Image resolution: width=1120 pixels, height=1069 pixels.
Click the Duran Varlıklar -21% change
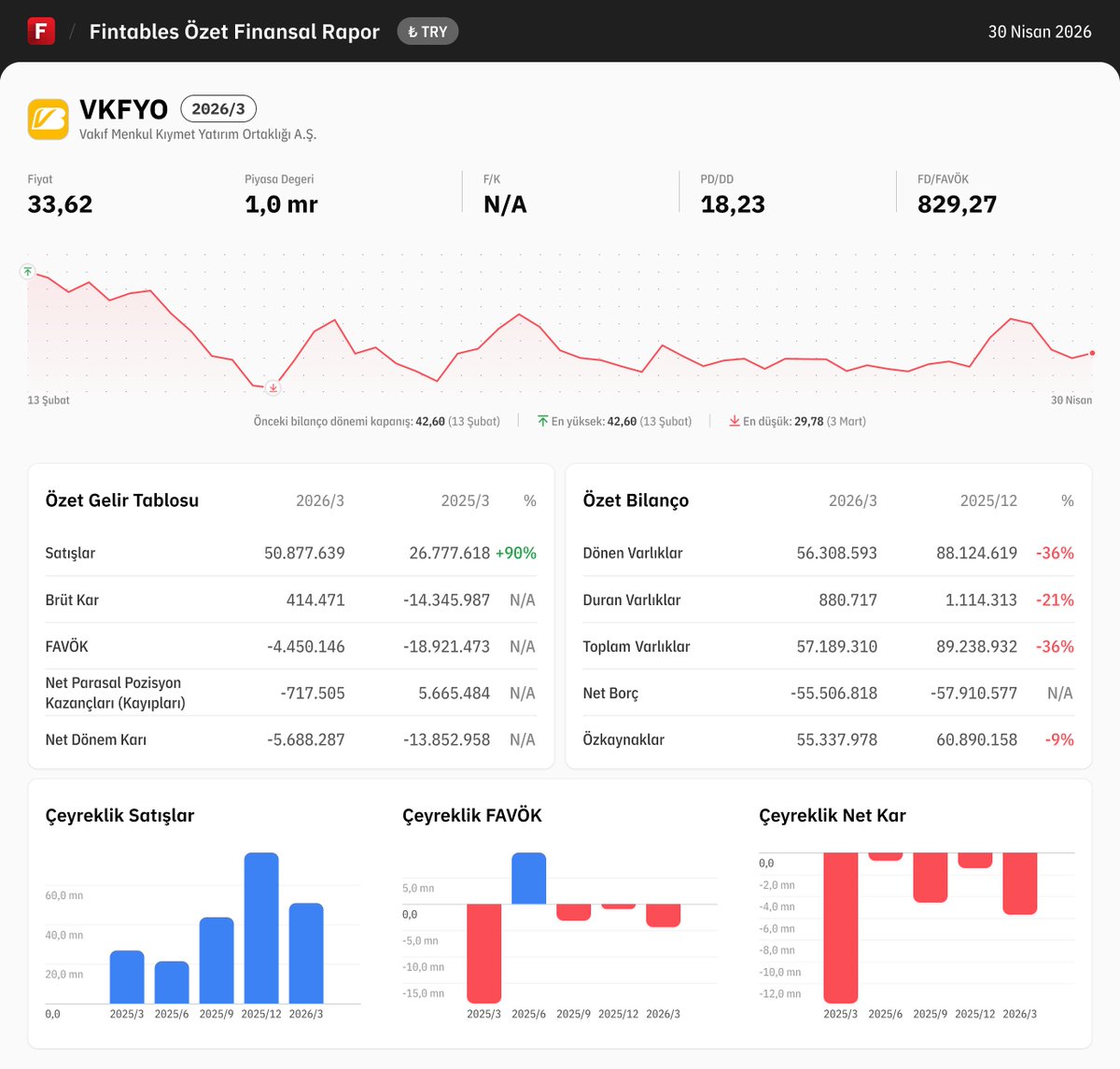pos(1055,599)
